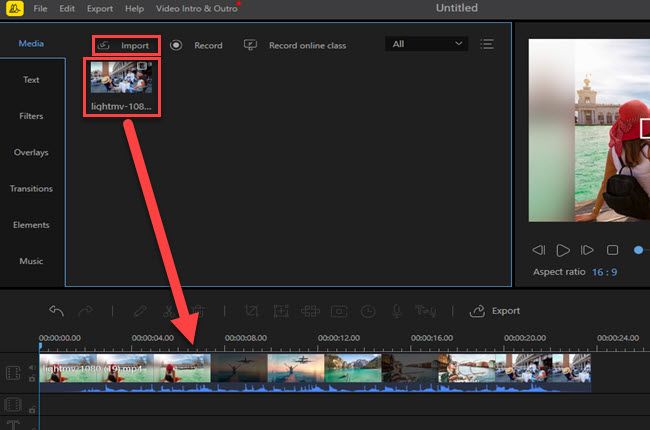
Task: Open the clock duration setting
Action: [368, 311]
